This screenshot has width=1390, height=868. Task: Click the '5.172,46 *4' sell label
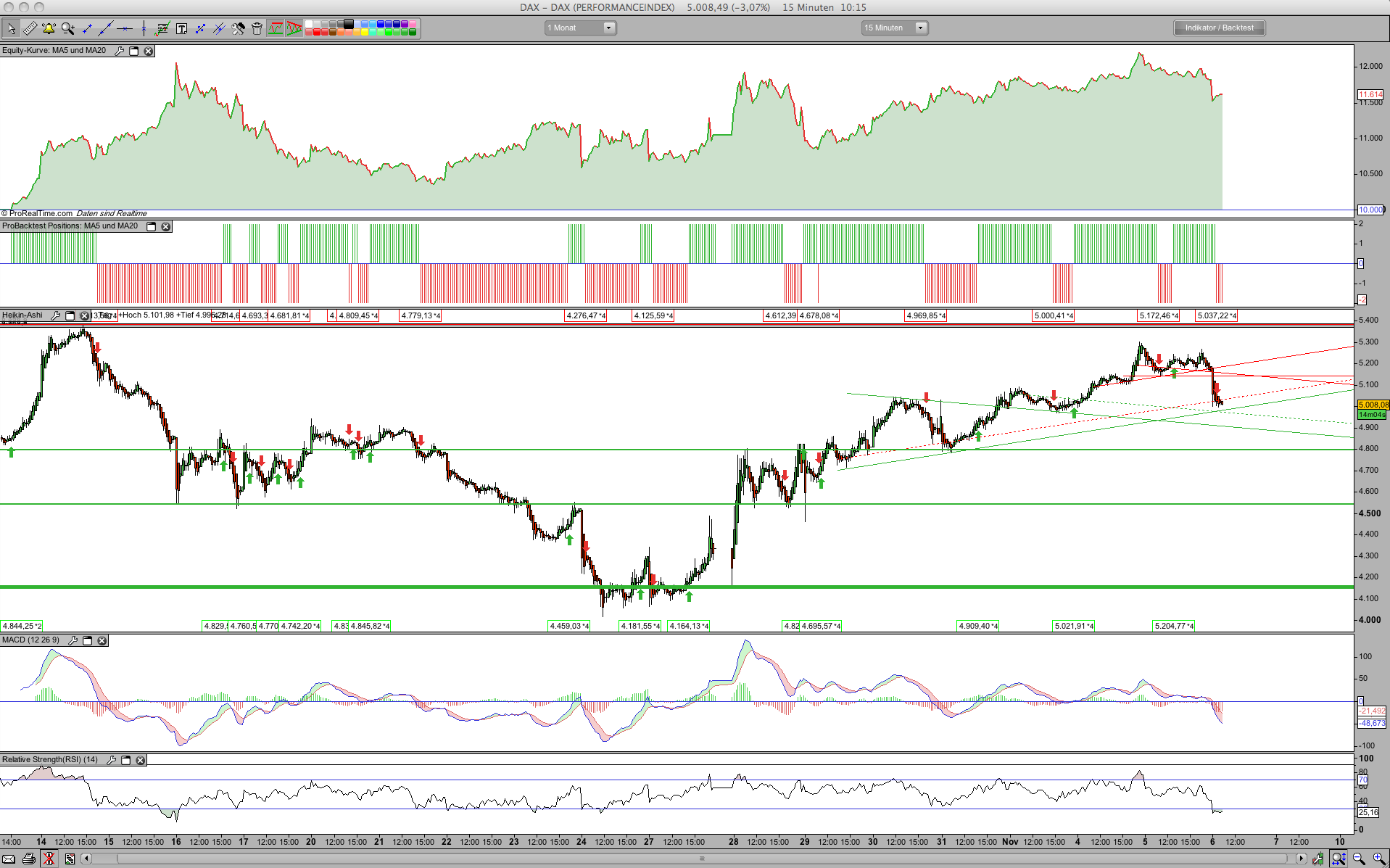point(1159,316)
